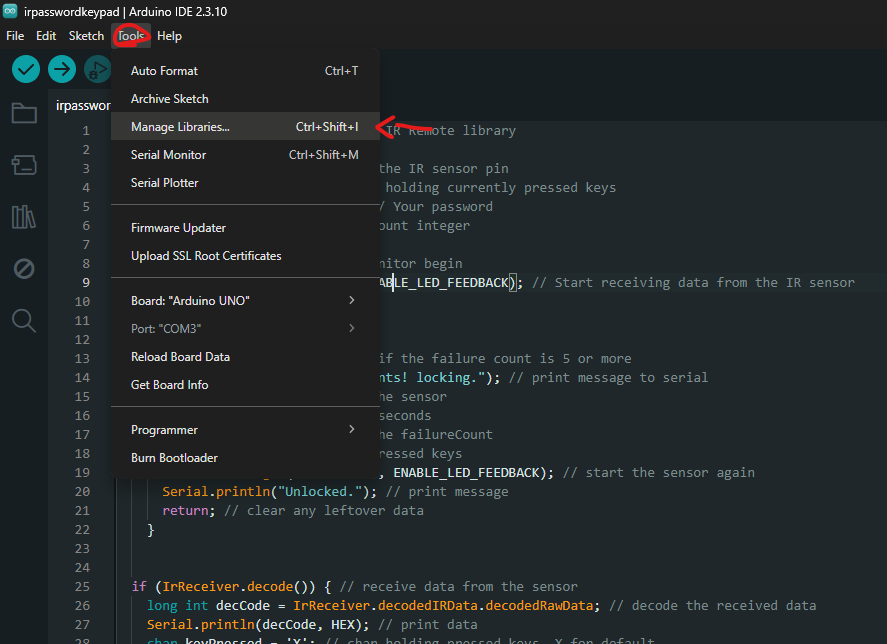Start debugging with the Debug toolbar icon
Image resolution: width=887 pixels, height=644 pixels.
click(97, 70)
